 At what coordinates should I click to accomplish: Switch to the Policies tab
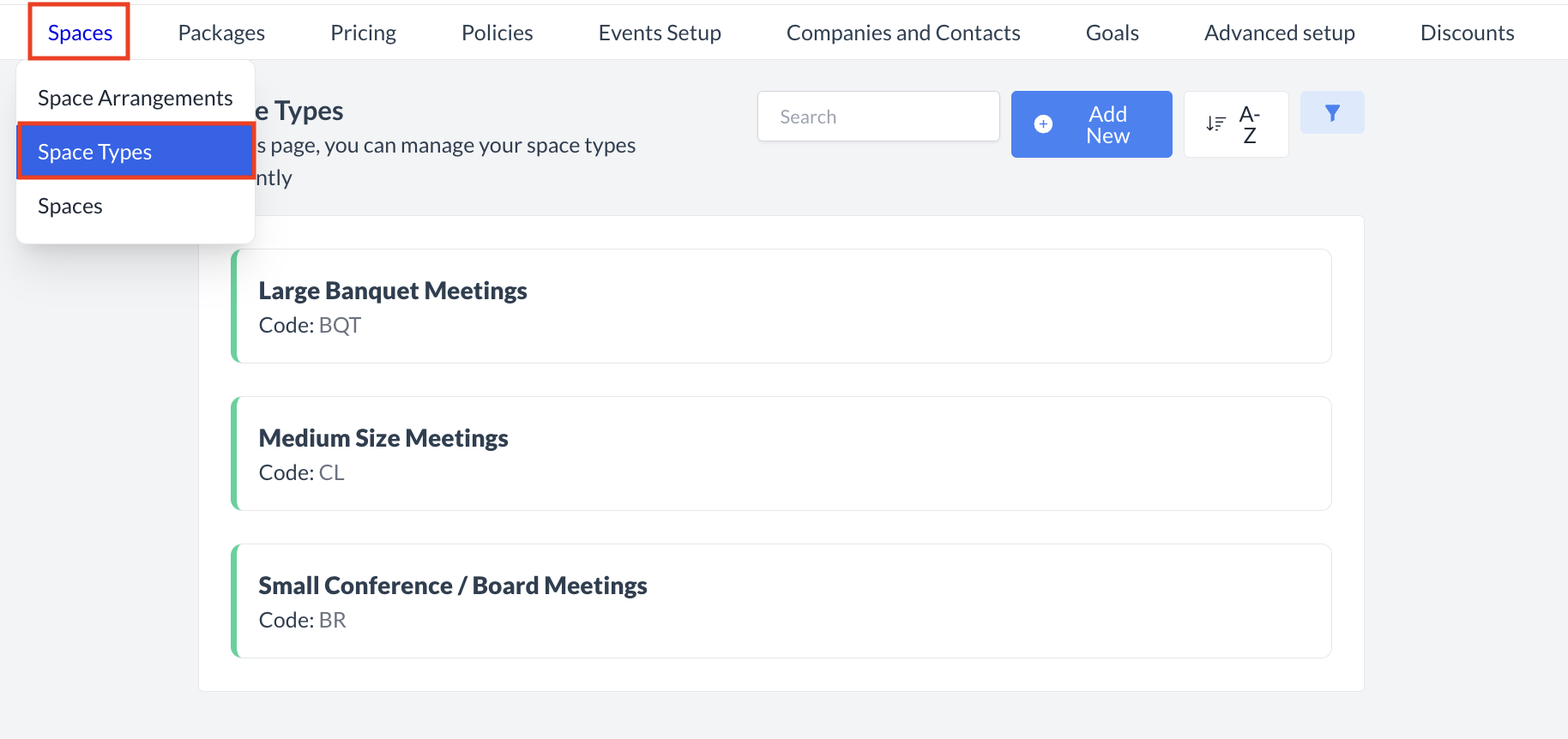[497, 33]
